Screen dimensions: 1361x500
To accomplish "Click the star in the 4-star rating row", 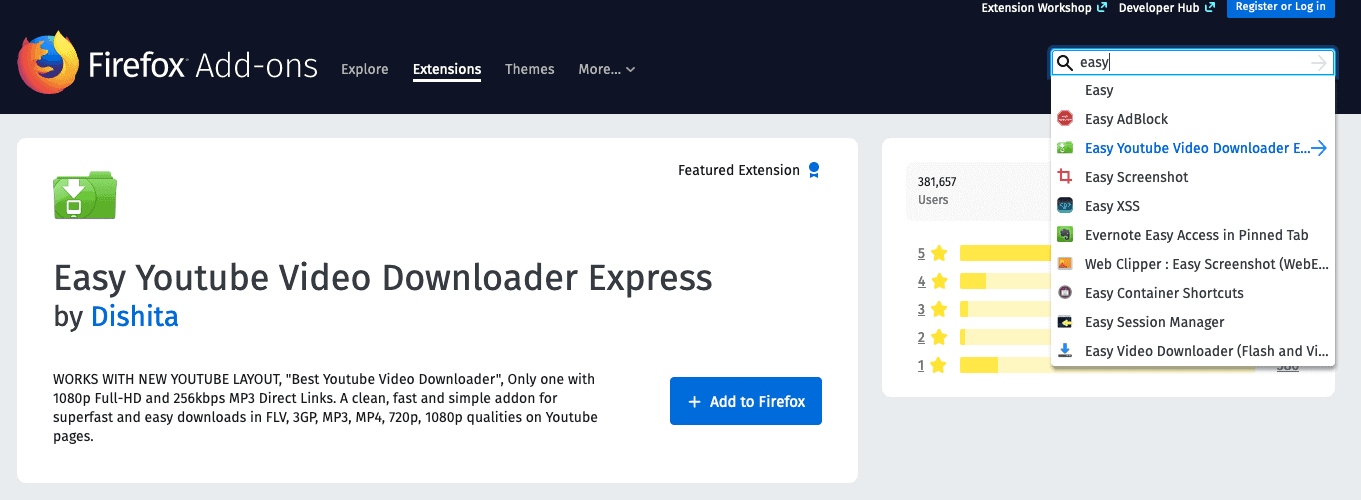I will [x=938, y=281].
